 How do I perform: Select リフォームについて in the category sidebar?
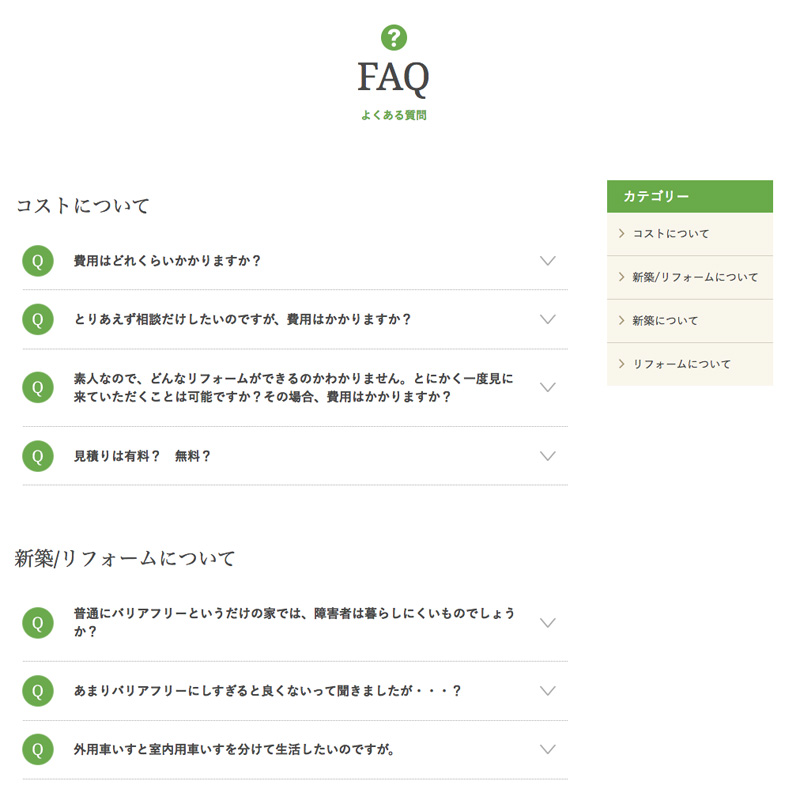[x=690, y=364]
